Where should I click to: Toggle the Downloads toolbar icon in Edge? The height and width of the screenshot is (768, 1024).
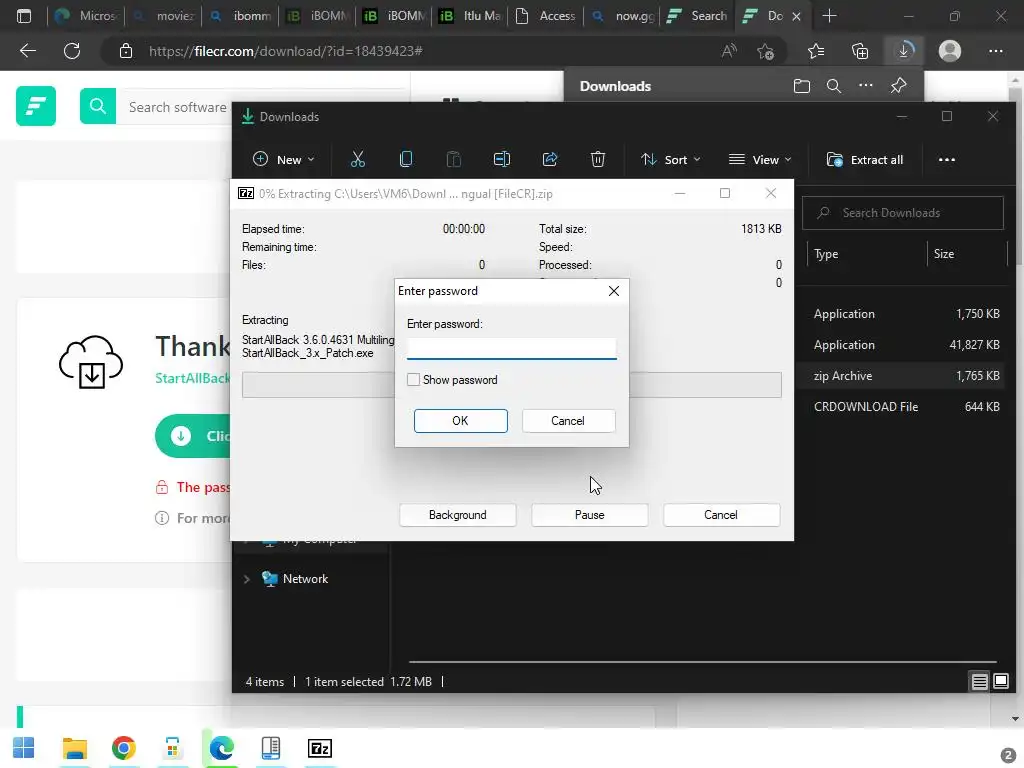[x=904, y=51]
